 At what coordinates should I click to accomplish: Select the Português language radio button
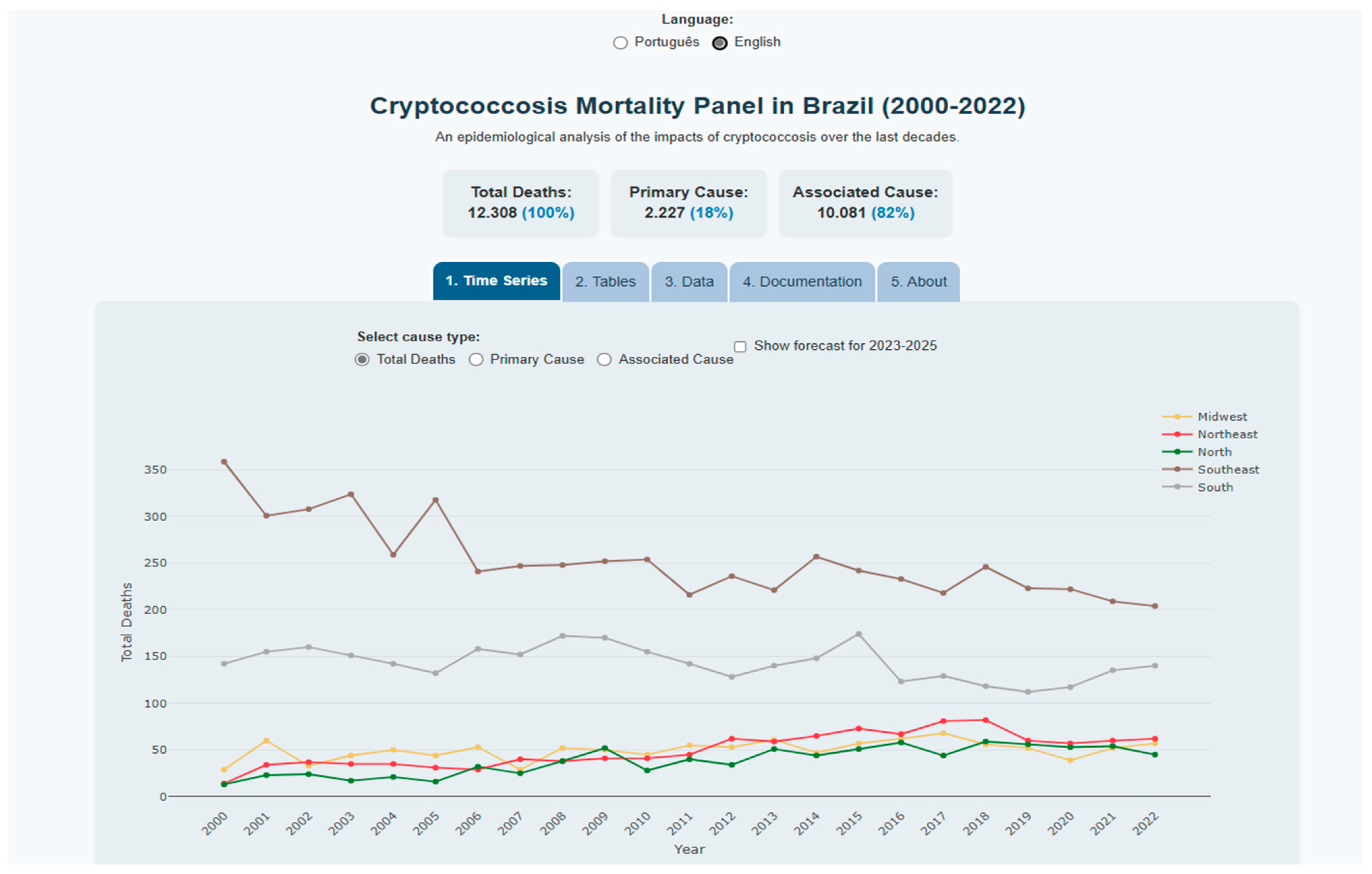click(620, 43)
